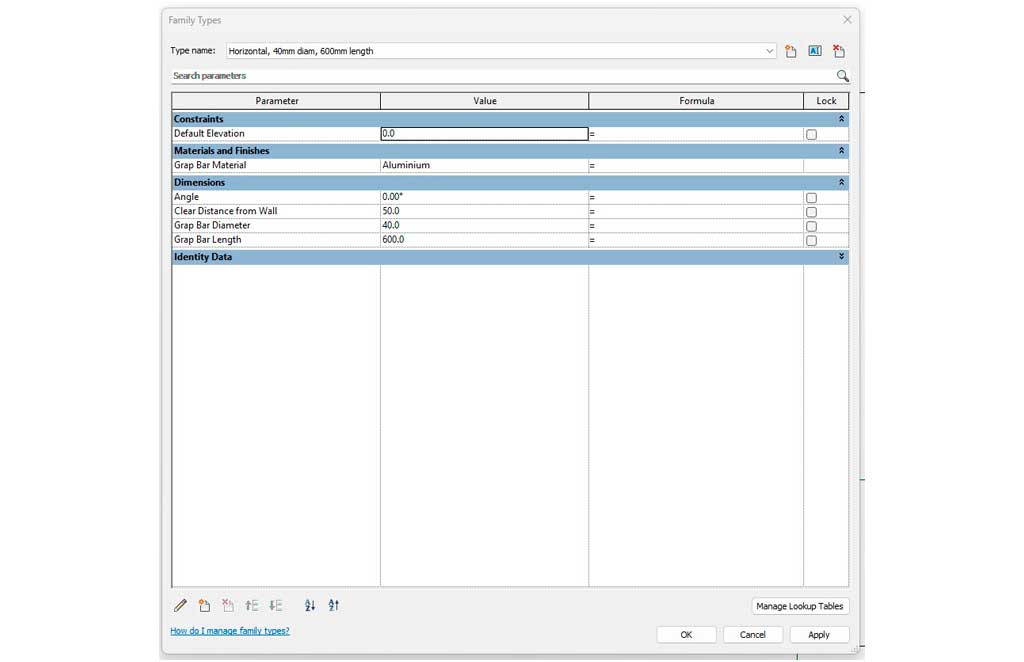Click the Search parameters field

(x=500, y=76)
